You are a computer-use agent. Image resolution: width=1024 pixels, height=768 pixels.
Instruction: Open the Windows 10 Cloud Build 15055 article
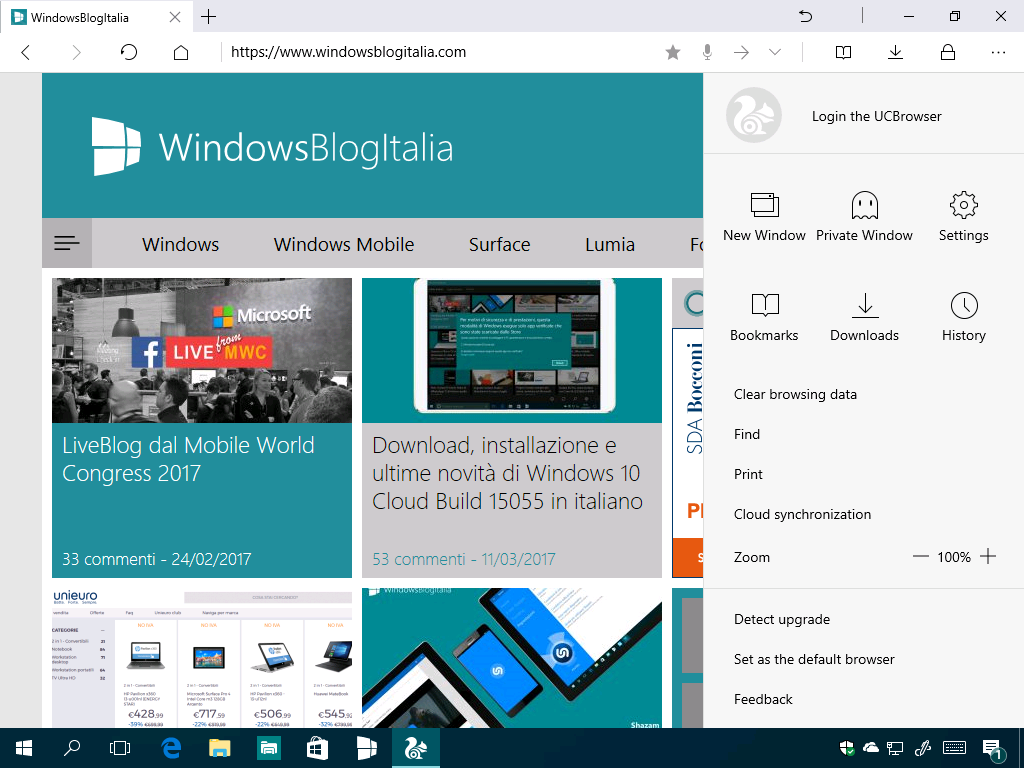(x=507, y=473)
